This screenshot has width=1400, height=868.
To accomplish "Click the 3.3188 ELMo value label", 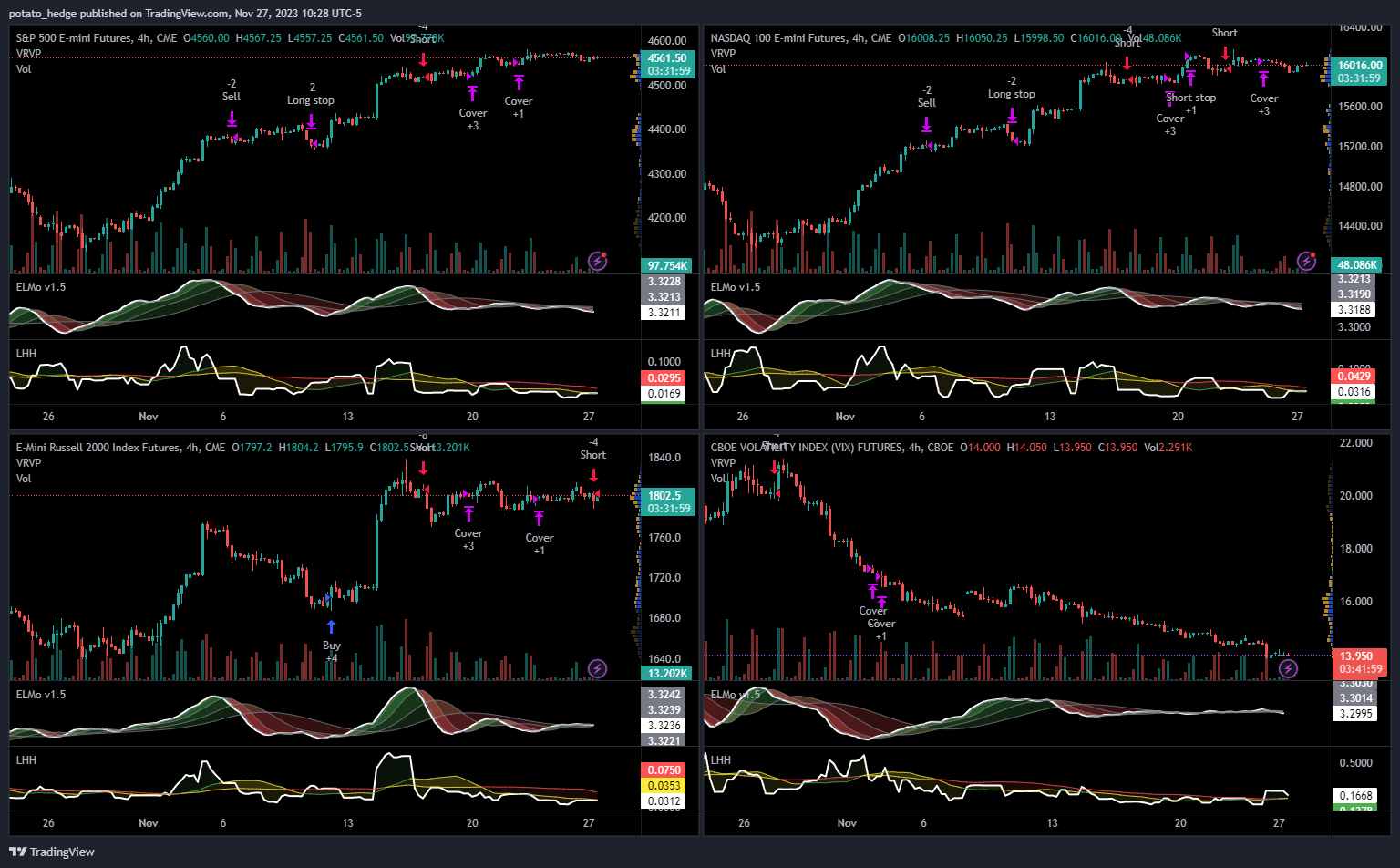I will tap(1354, 310).
